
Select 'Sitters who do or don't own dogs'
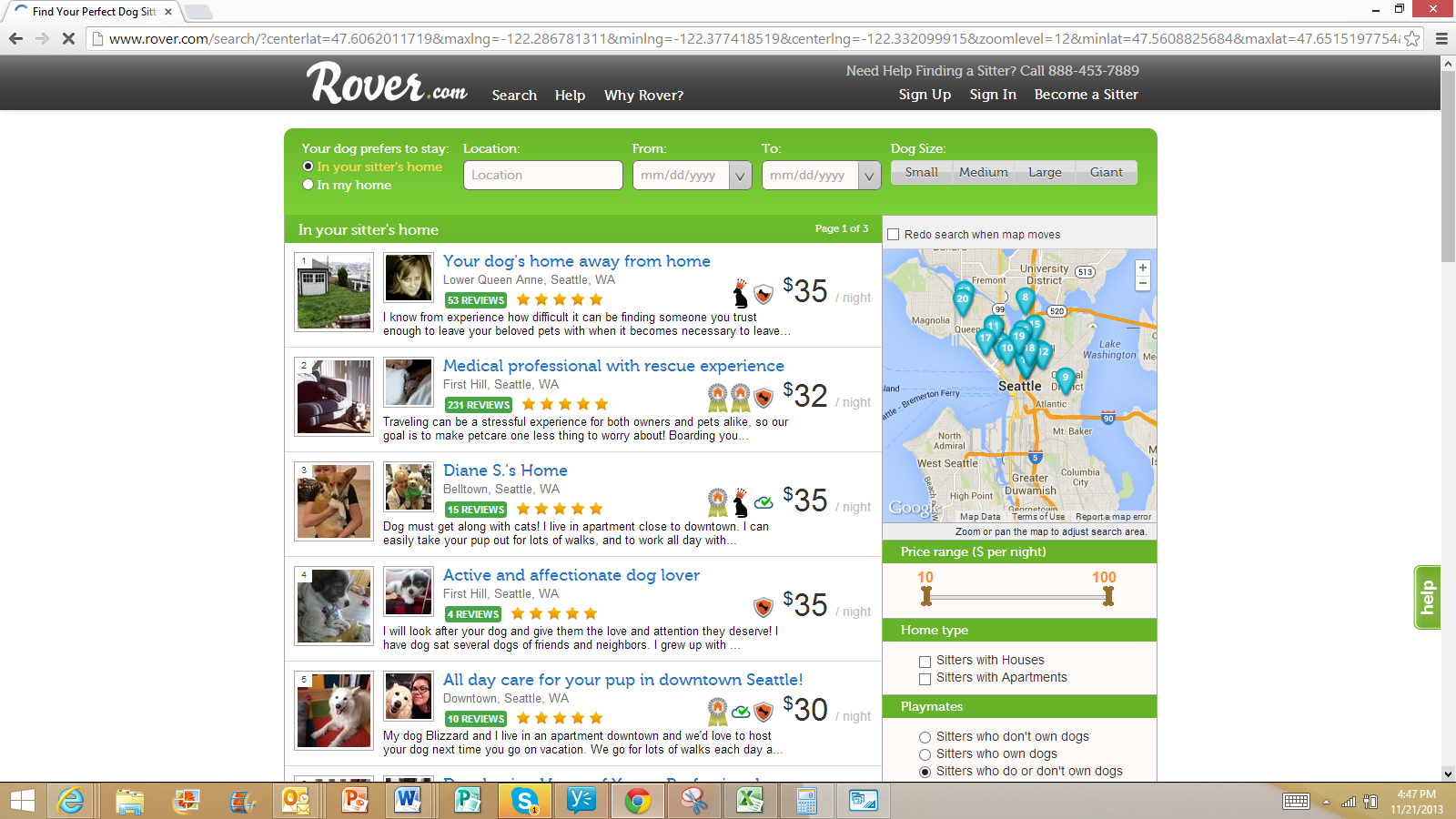coord(925,772)
